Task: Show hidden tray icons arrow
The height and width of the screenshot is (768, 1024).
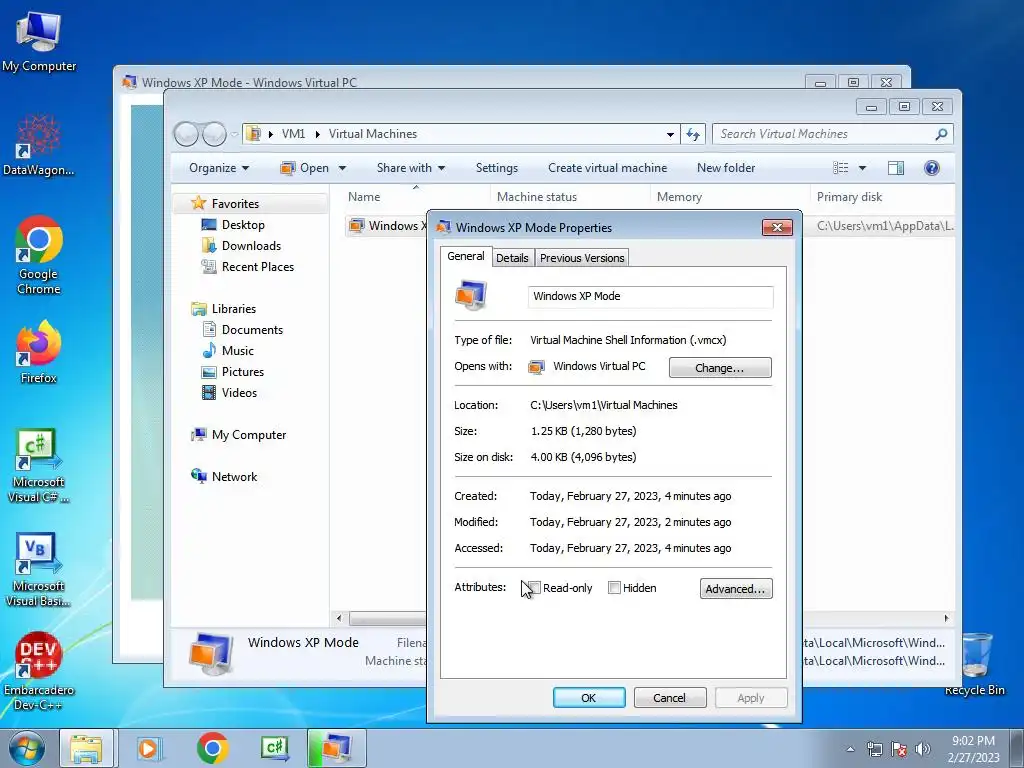Action: point(850,749)
